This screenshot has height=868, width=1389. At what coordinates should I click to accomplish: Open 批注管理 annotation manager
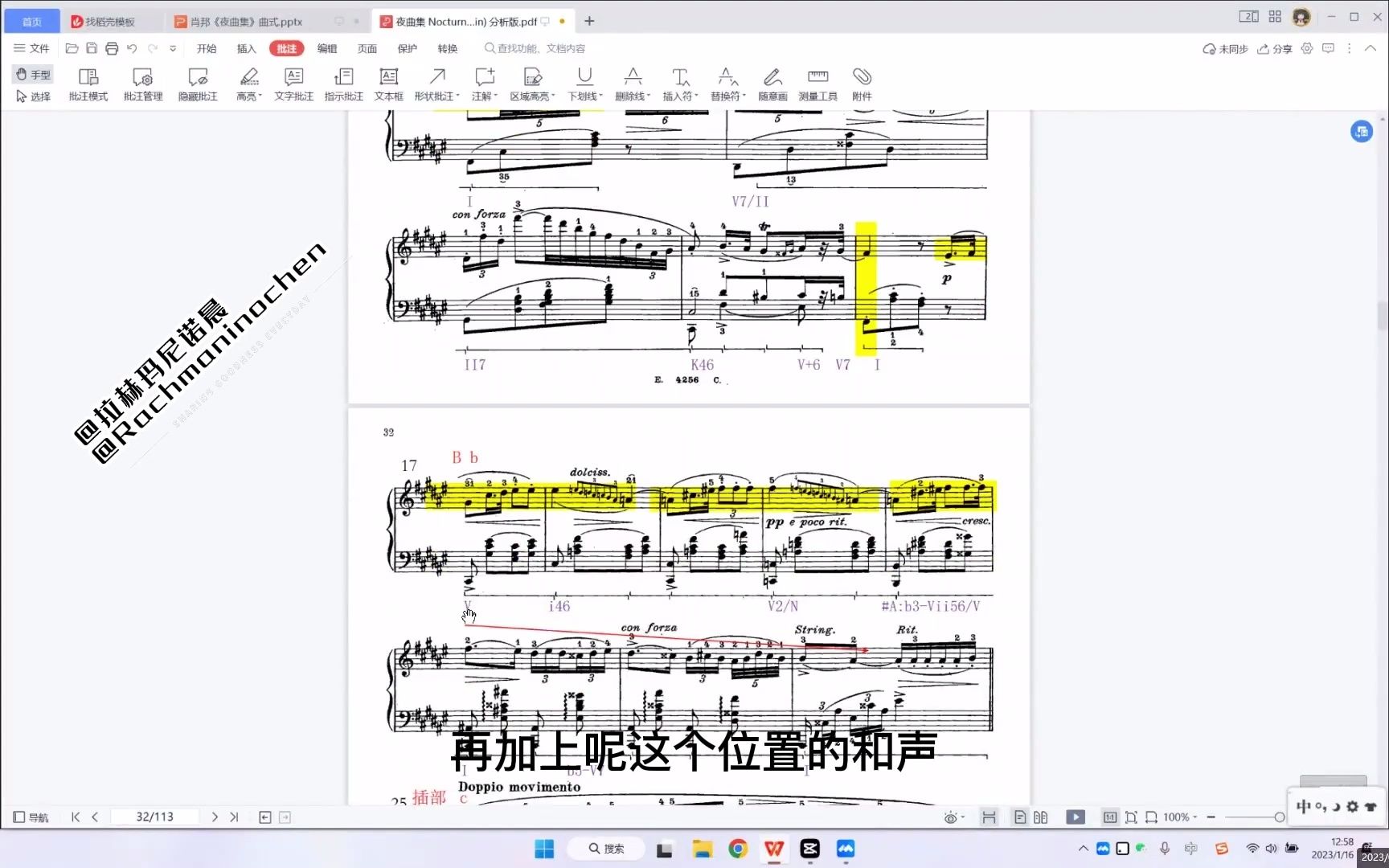click(x=143, y=85)
